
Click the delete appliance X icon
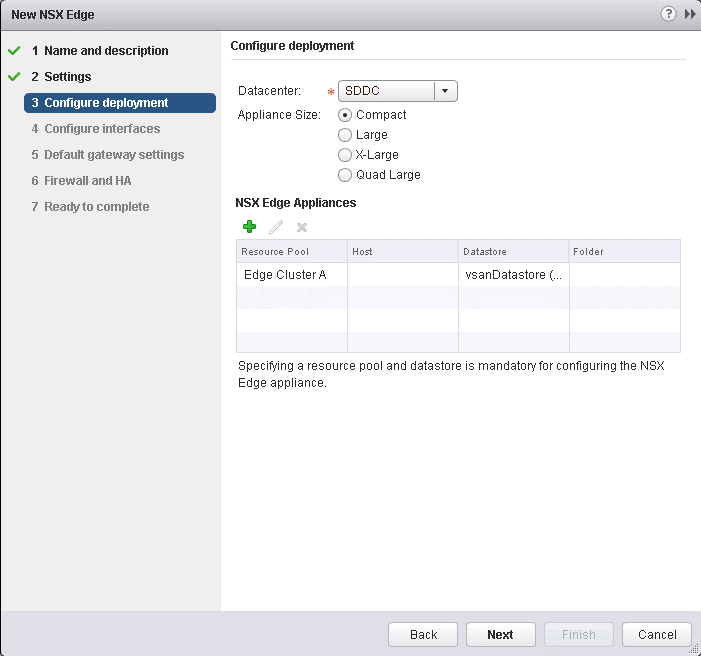302,227
